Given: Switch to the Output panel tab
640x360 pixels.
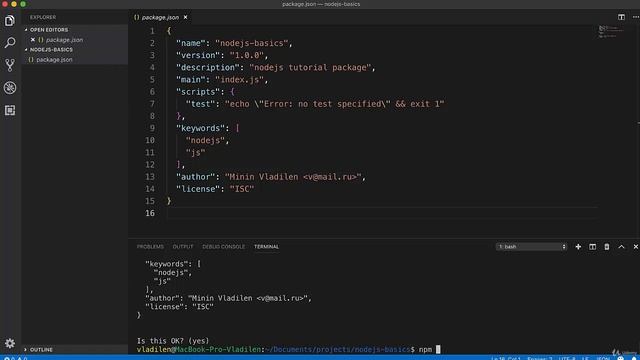Looking at the screenshot, I should 183,247.
